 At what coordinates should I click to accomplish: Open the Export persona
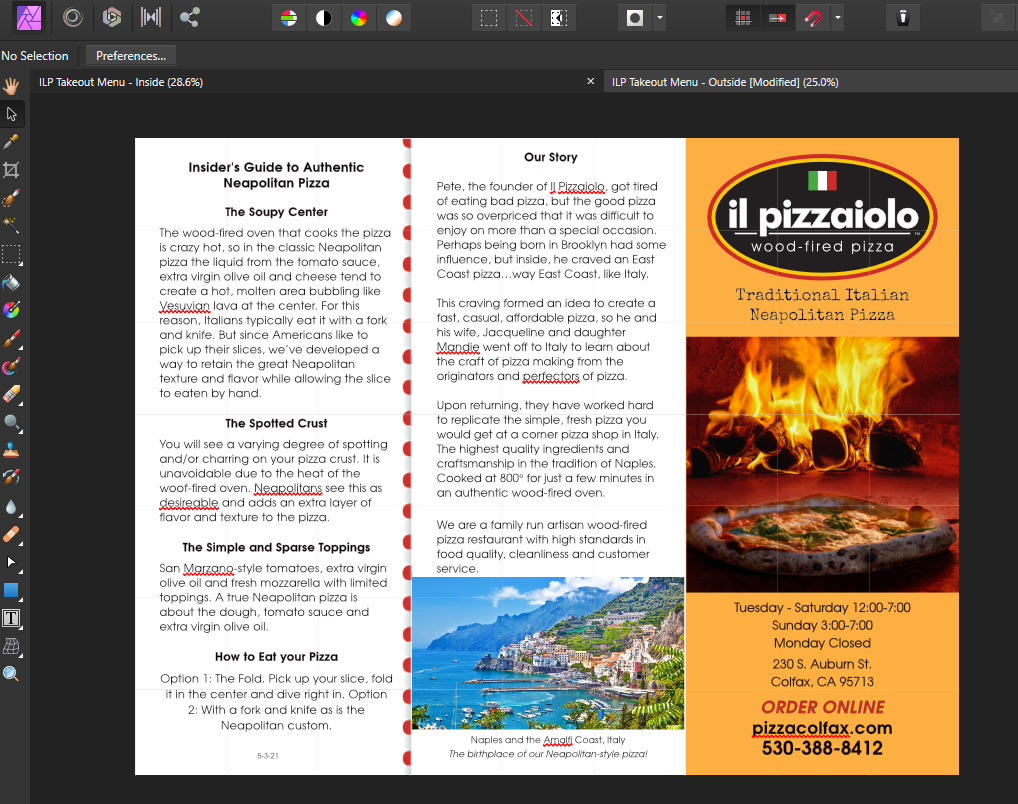(x=190, y=18)
